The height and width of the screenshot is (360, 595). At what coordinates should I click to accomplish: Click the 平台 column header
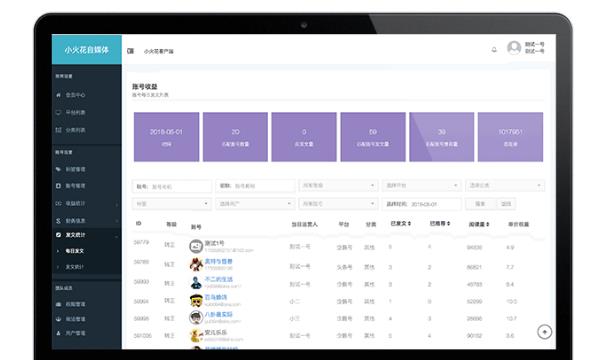pyautogui.click(x=344, y=224)
